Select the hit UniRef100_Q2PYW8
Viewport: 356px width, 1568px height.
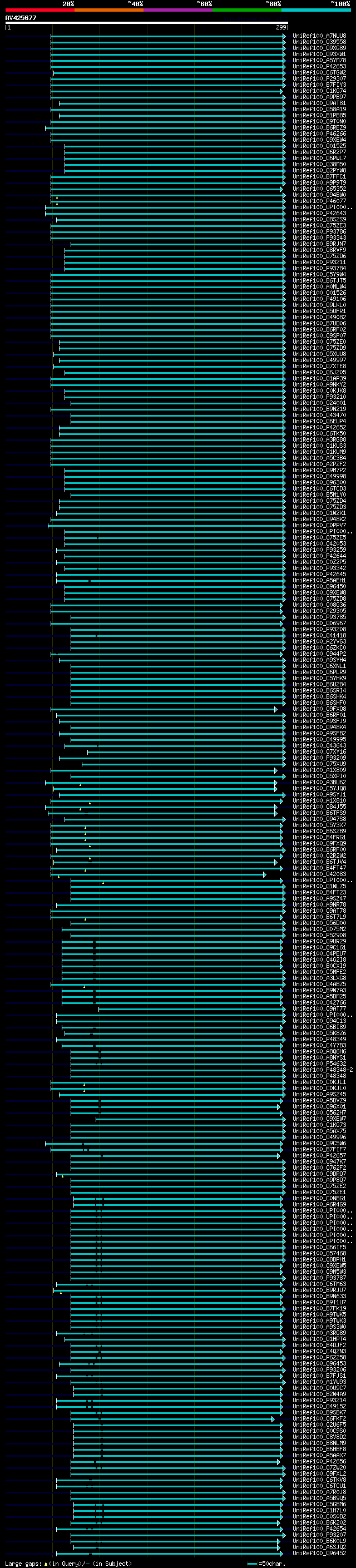coord(319,170)
